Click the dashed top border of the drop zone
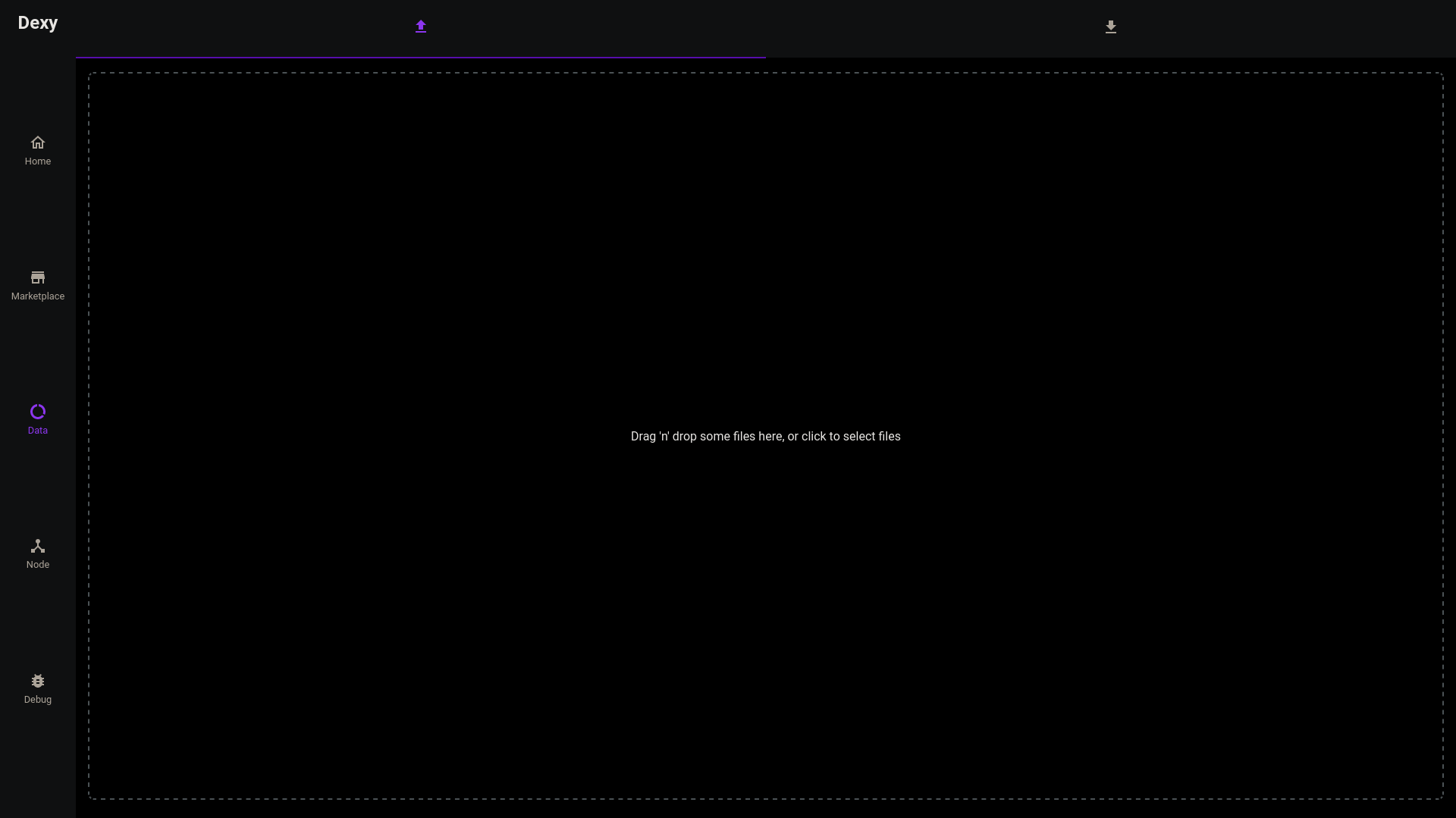1456x818 pixels. 758,73
